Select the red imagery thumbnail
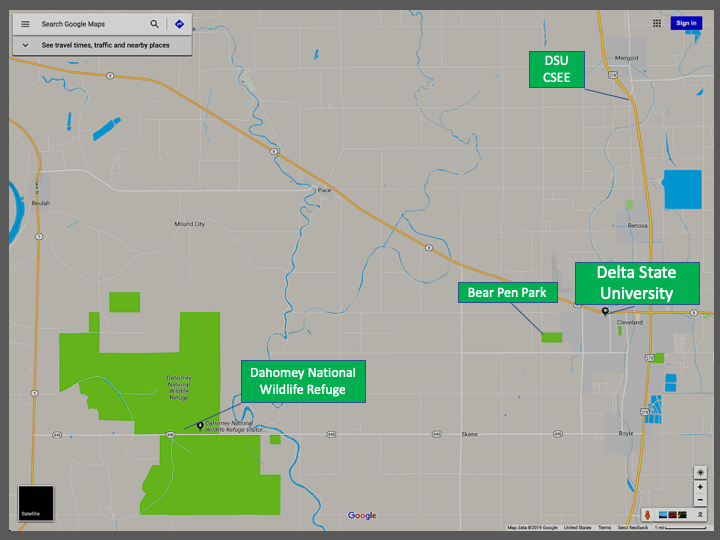This screenshot has width=720, height=540. [672, 515]
